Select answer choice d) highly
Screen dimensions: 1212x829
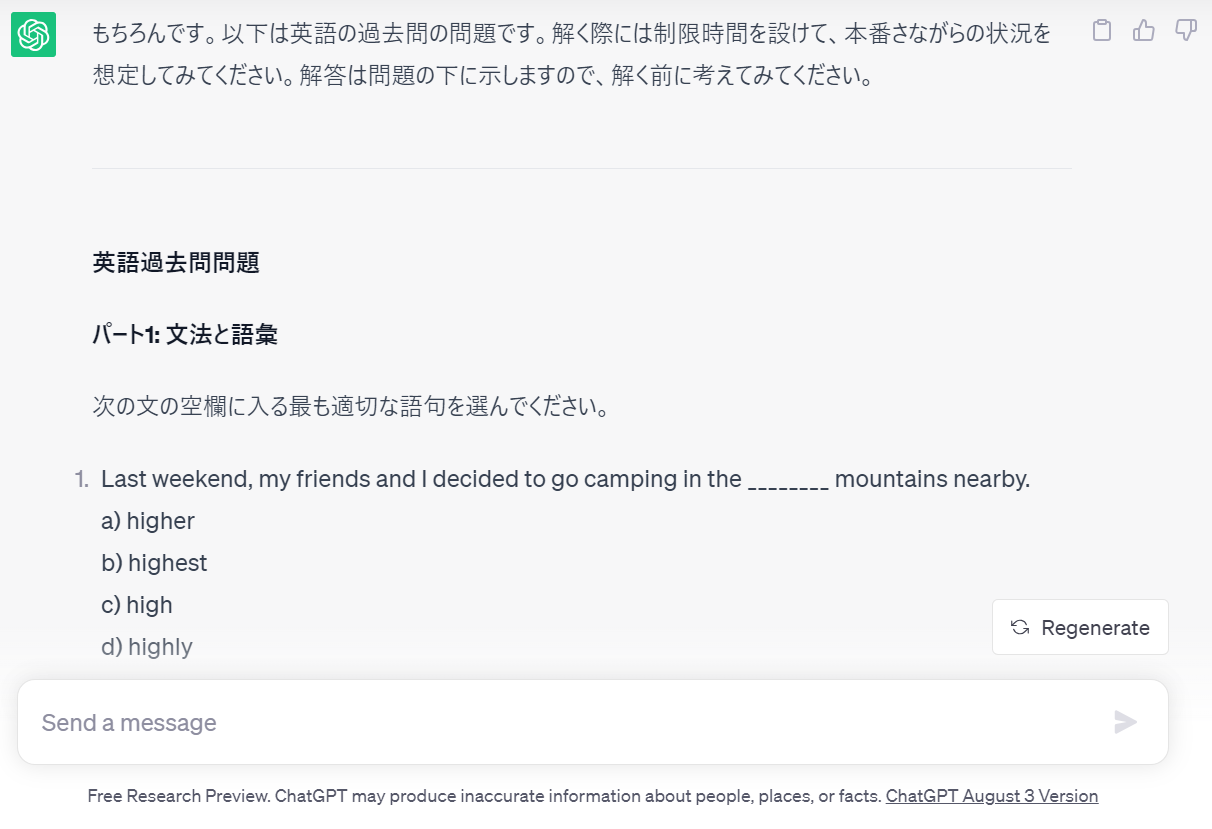pos(146,647)
